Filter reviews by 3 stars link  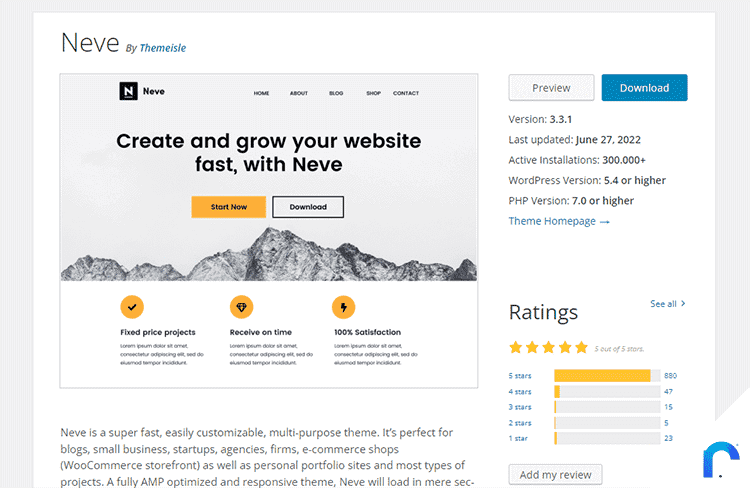tap(519, 407)
